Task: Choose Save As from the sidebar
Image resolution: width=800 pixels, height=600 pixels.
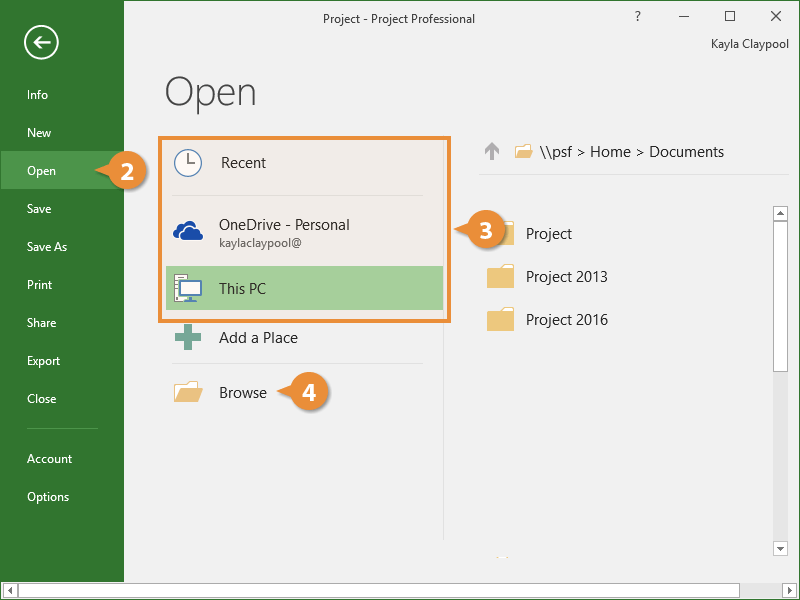Action: pos(47,247)
